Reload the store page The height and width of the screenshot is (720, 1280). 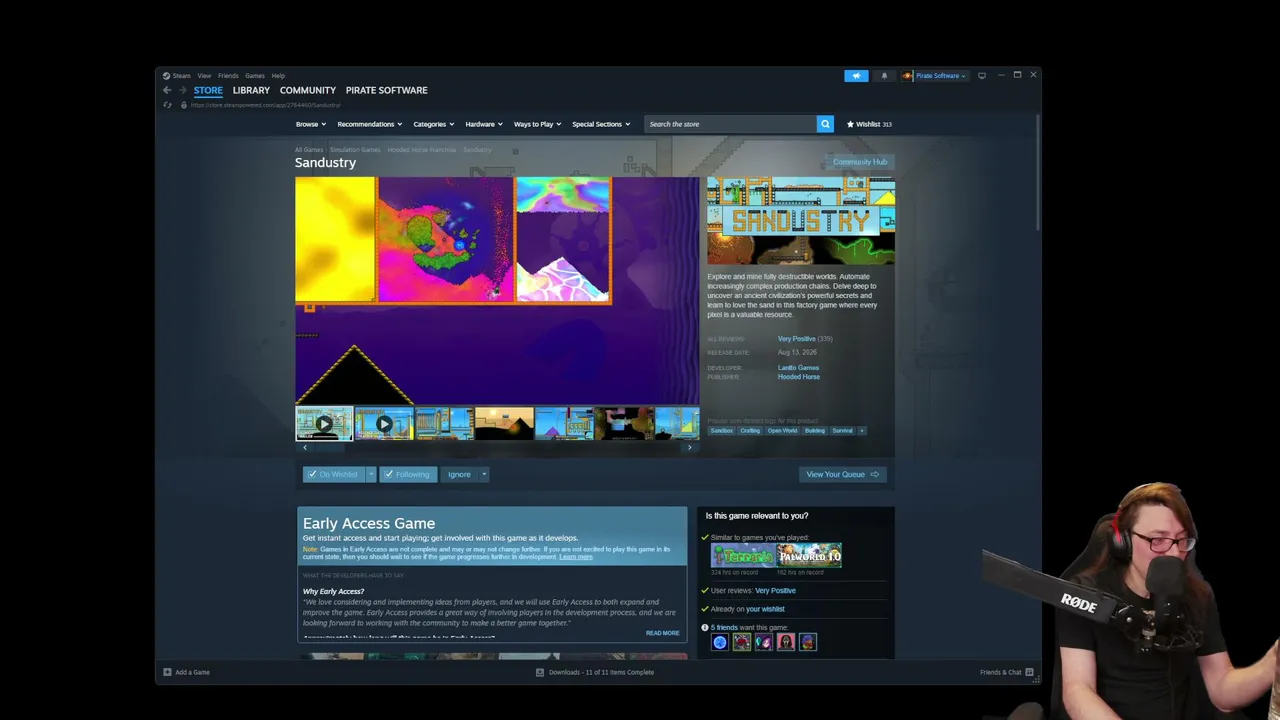(167, 105)
